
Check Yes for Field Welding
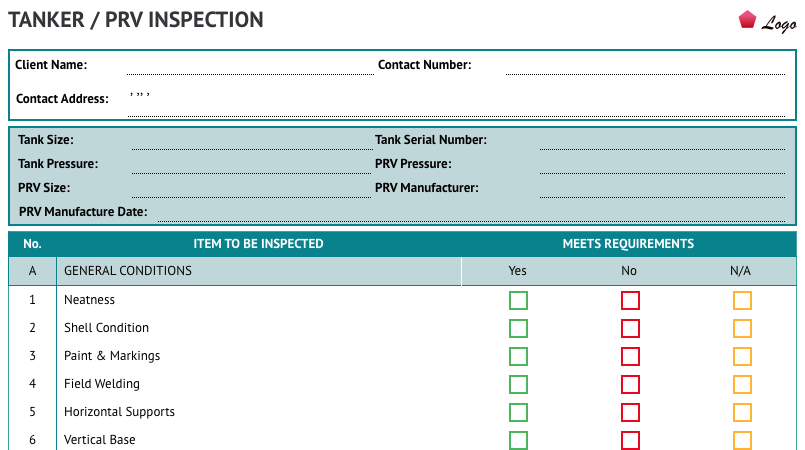pos(518,384)
